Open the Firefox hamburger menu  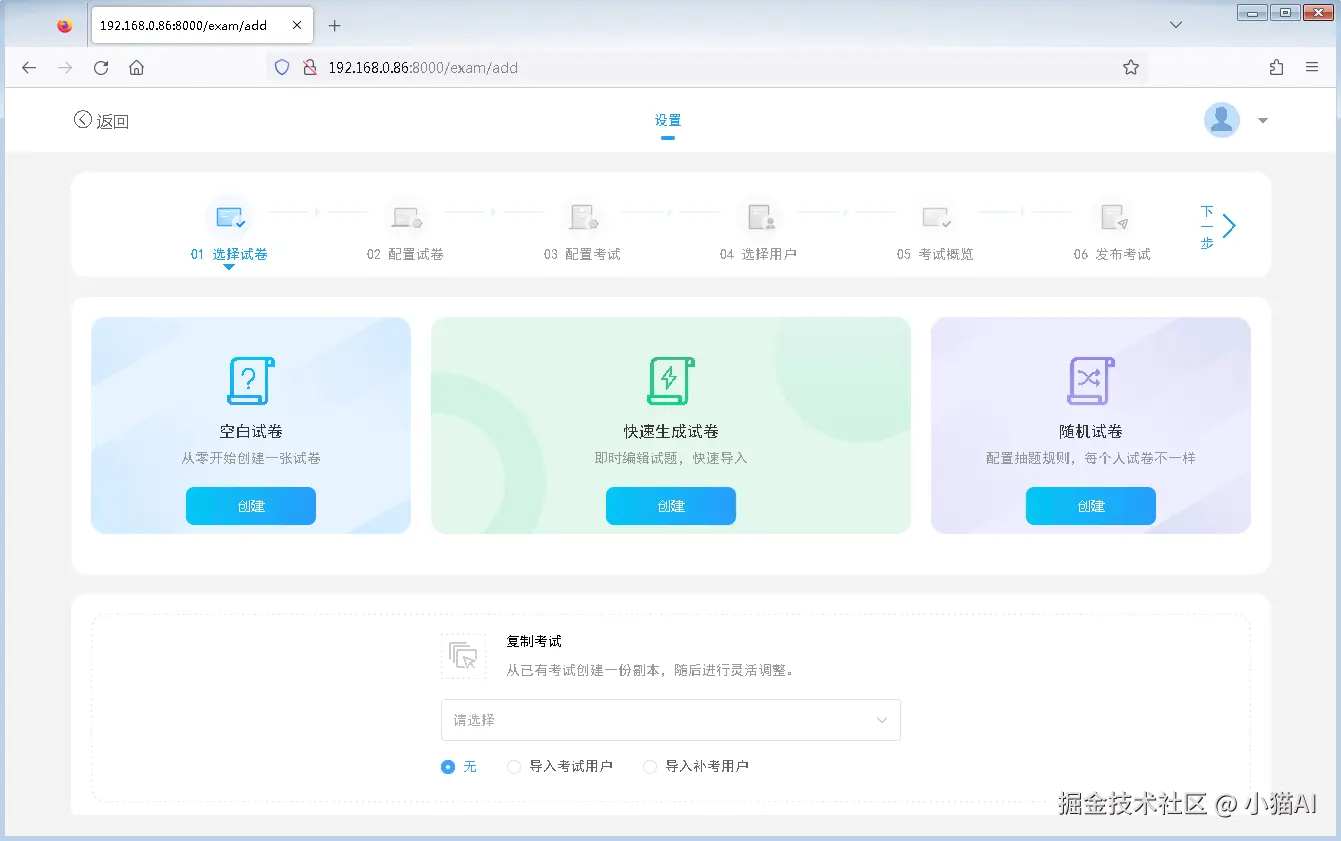tap(1312, 67)
